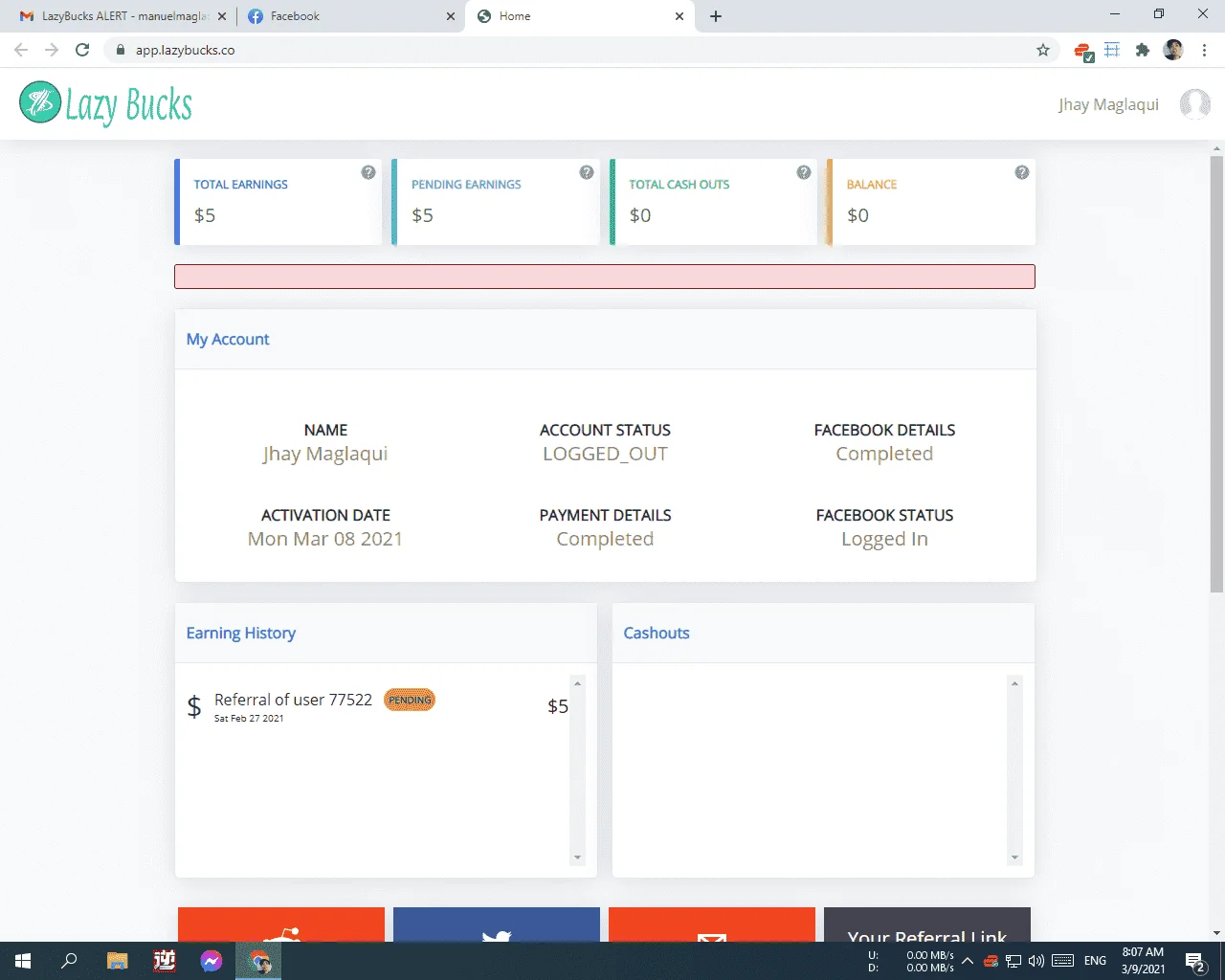Reload the page

coord(82,50)
